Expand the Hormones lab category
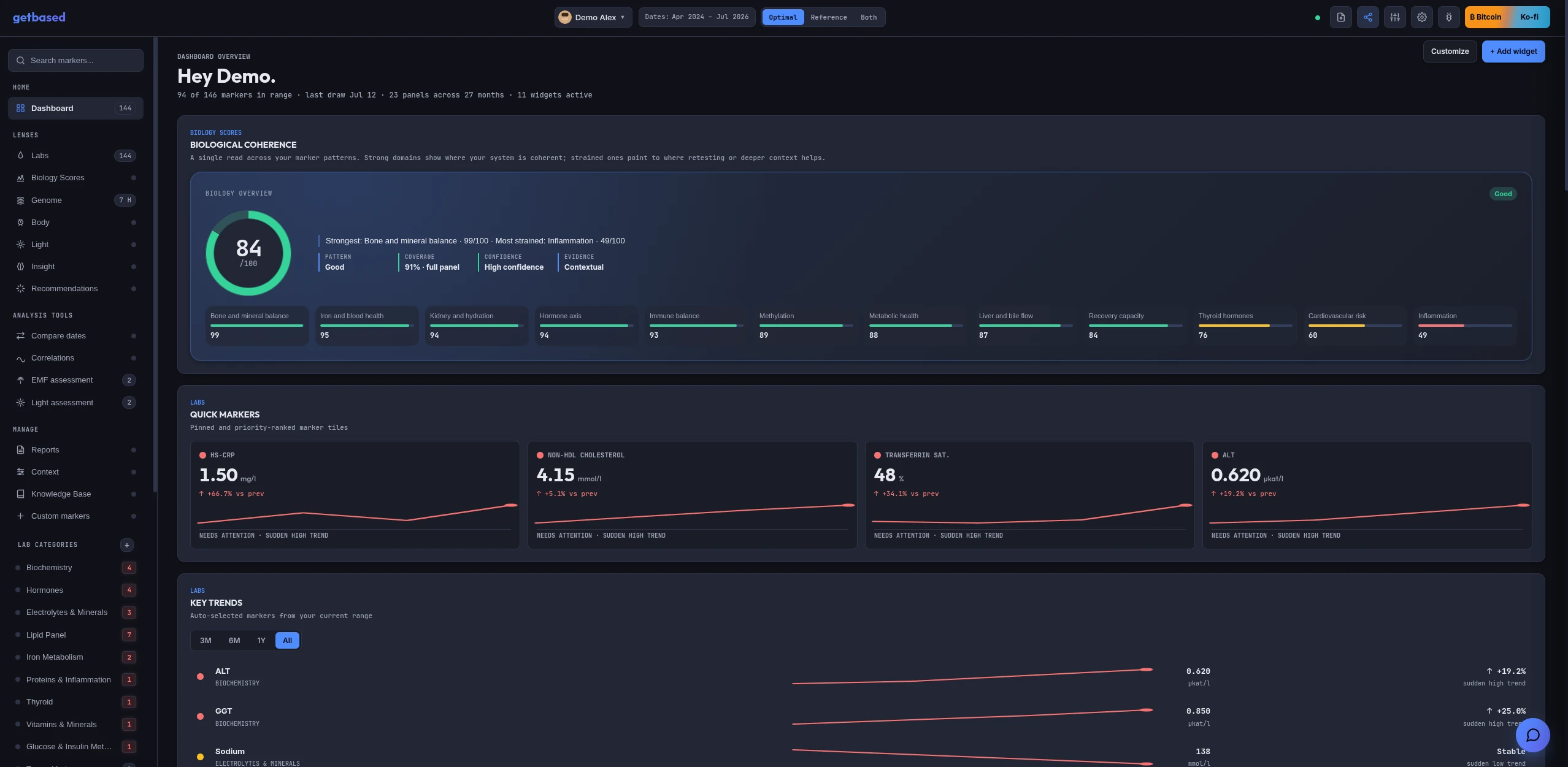The image size is (1568, 767). coord(75,590)
